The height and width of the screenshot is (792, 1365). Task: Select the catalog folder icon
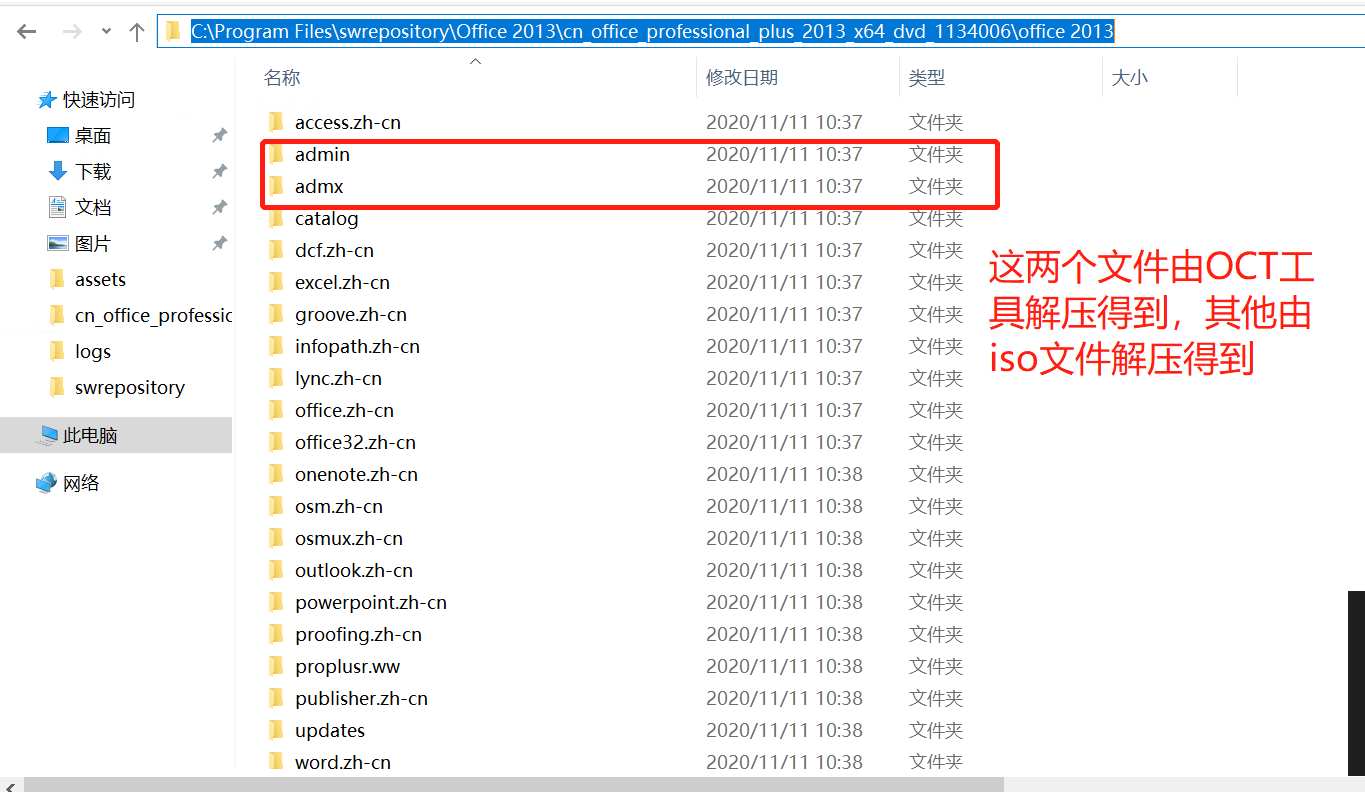277,218
